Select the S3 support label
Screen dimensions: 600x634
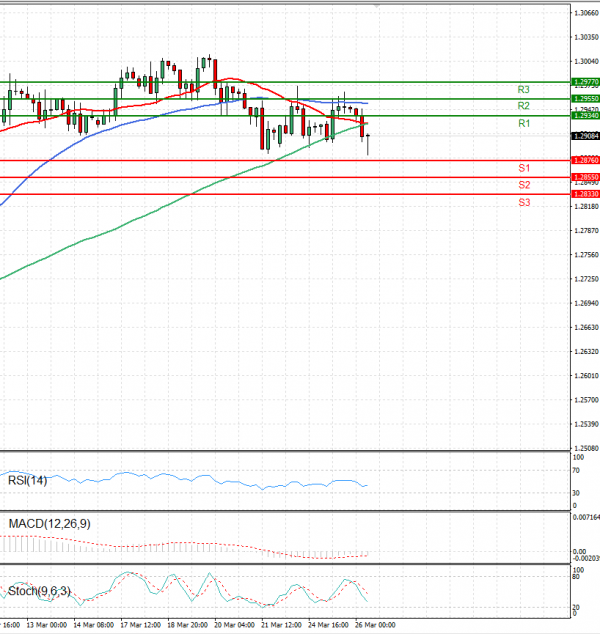click(x=523, y=202)
